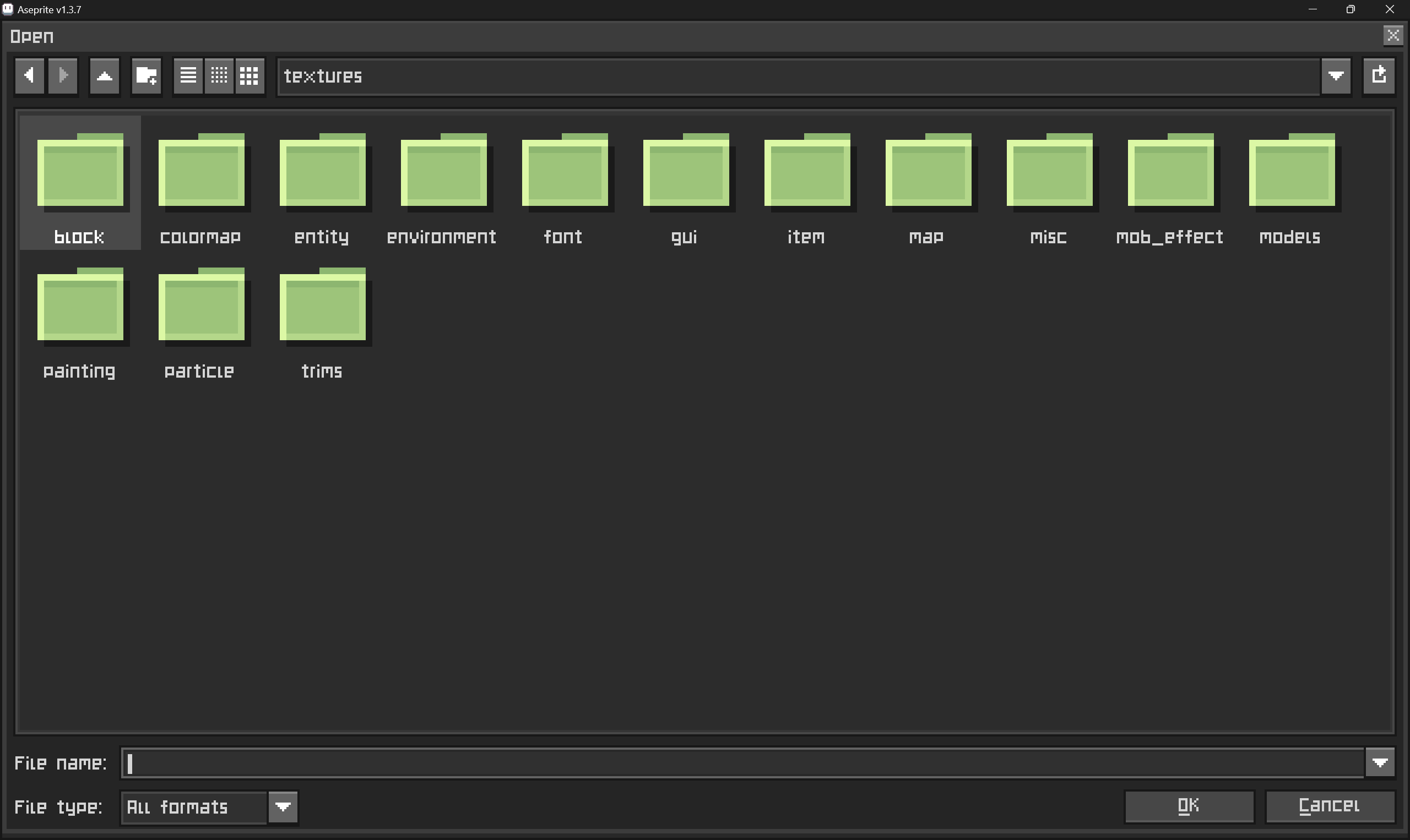Screen dimensions: 1410x840
Task: Click the forward navigation arrow
Action: 63,75
